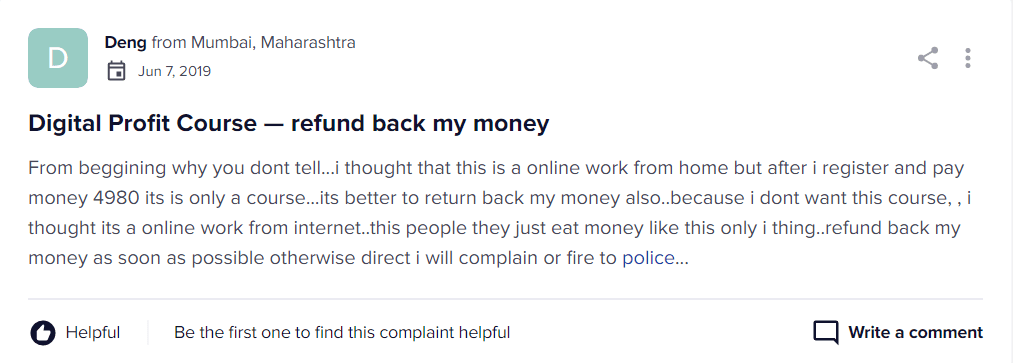Click the Write a comment text
This screenshot has height=363, width=1013.
[915, 333]
